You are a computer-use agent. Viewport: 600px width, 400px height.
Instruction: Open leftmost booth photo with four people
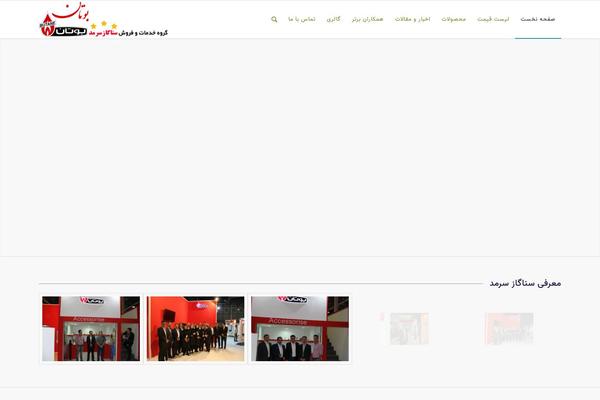[x=91, y=328]
